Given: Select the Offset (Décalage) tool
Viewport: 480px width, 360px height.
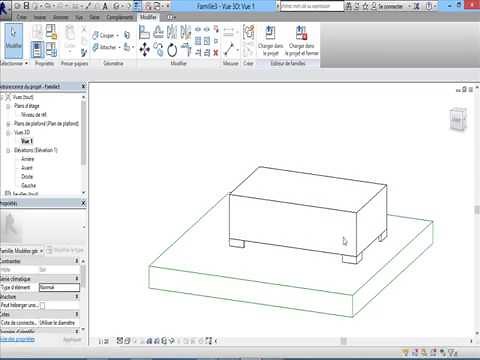Looking at the screenshot, I should click(158, 32).
